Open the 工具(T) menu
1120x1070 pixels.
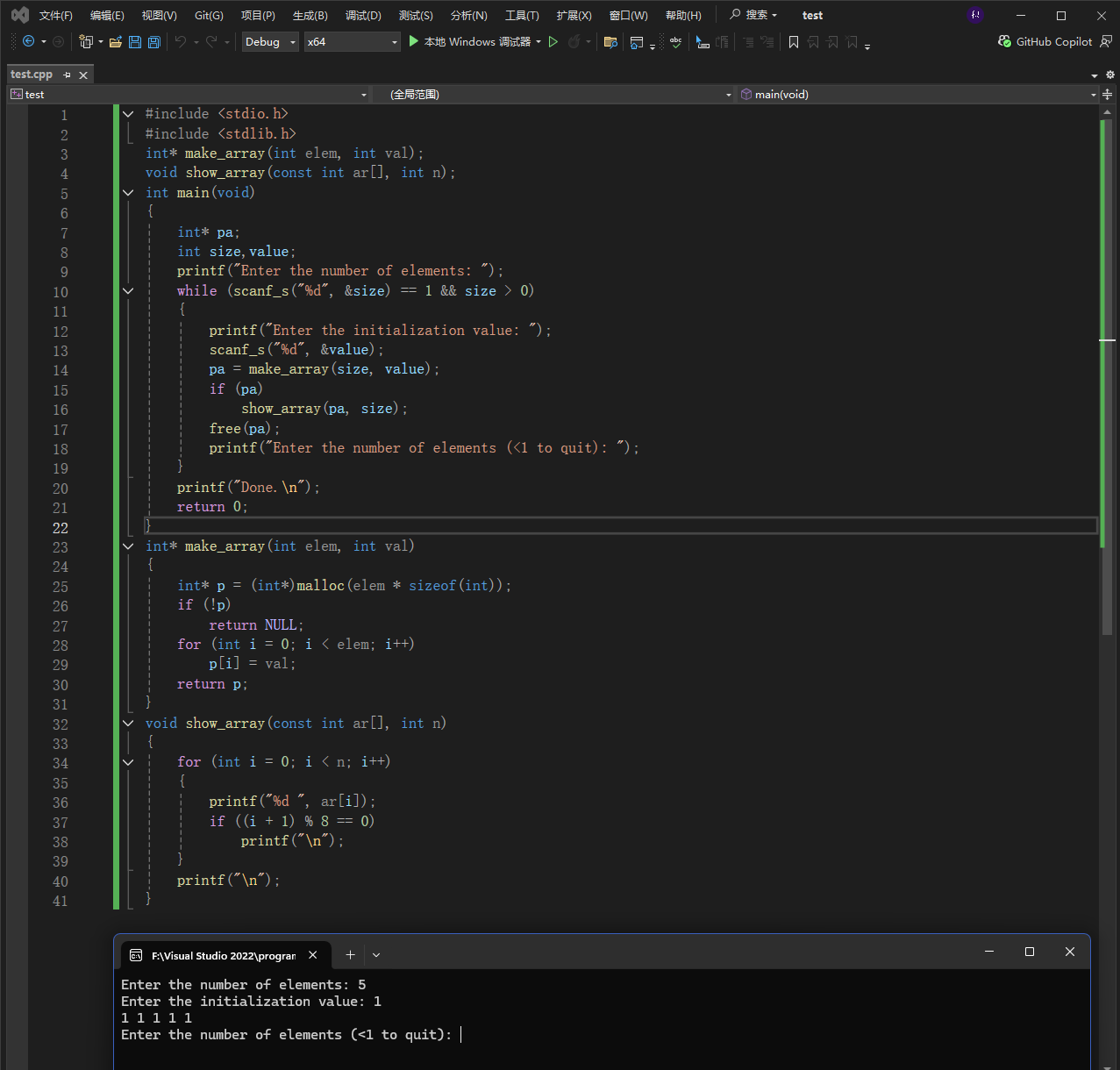(x=522, y=15)
